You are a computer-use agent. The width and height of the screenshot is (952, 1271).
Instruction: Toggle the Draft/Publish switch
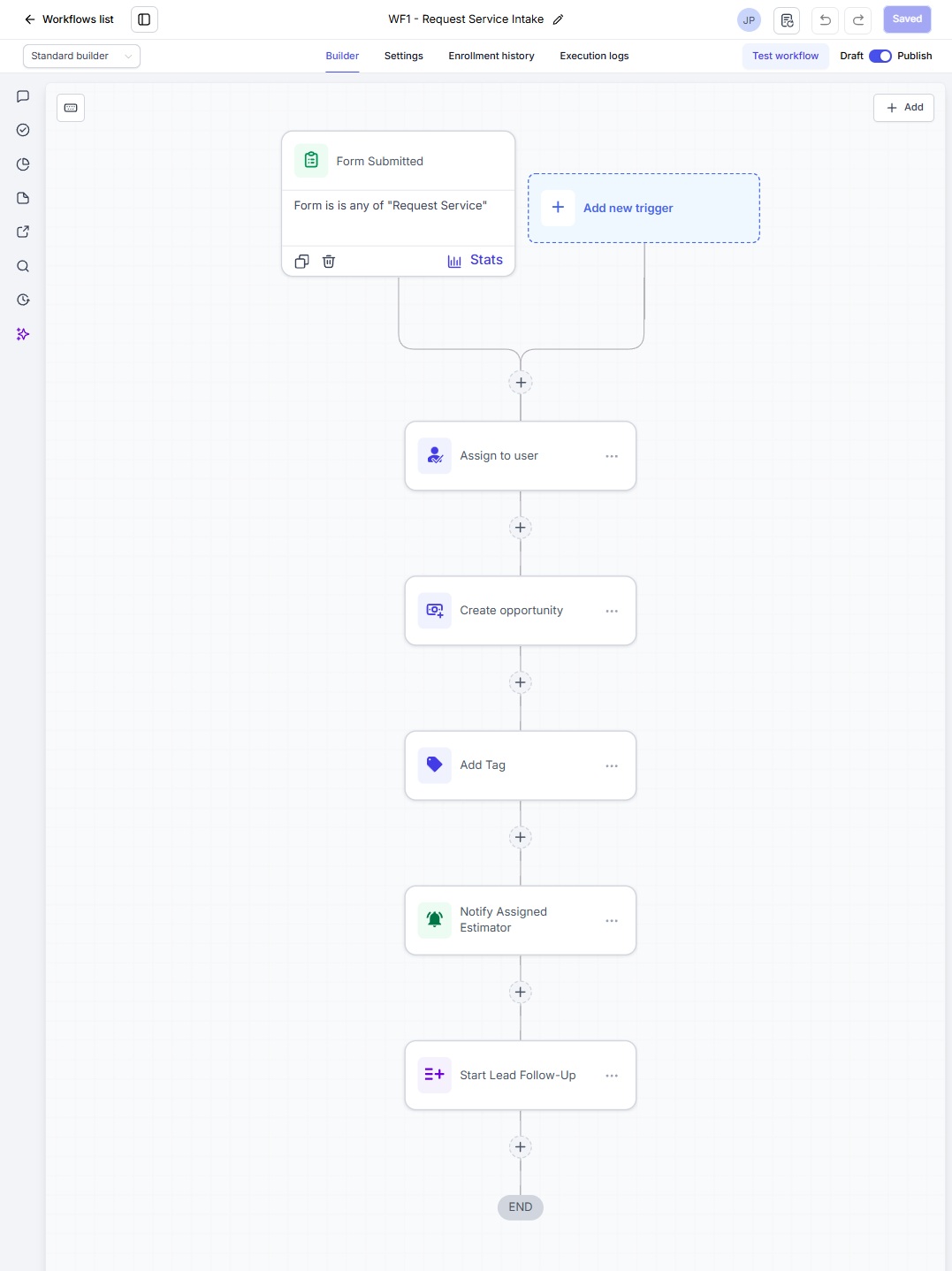[880, 56]
